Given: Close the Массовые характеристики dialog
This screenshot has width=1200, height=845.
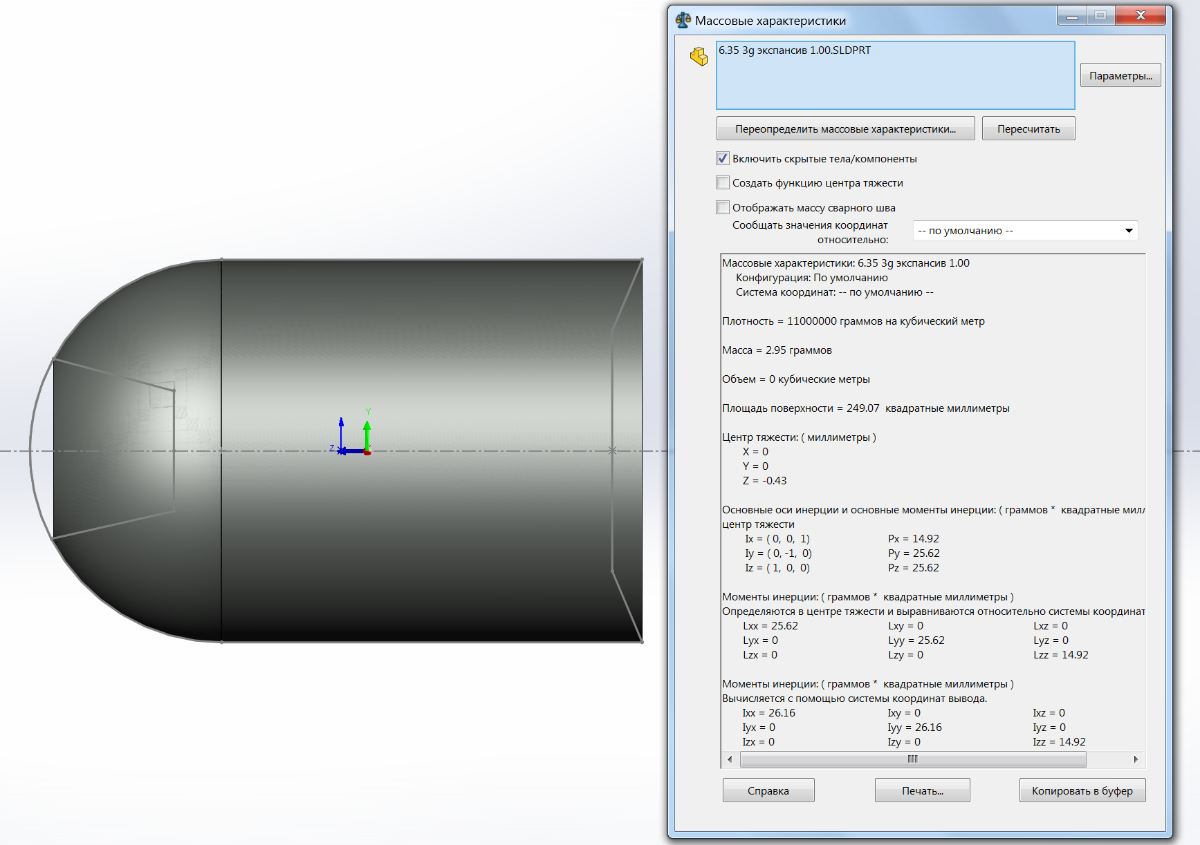Looking at the screenshot, I should [x=1142, y=16].
